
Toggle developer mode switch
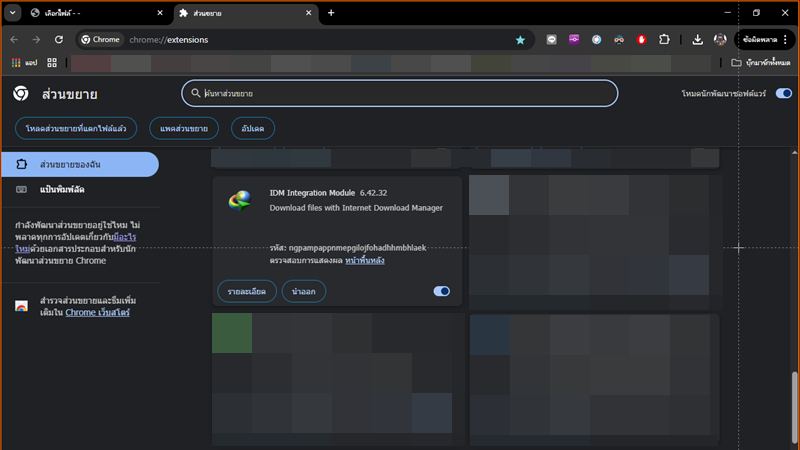784,93
